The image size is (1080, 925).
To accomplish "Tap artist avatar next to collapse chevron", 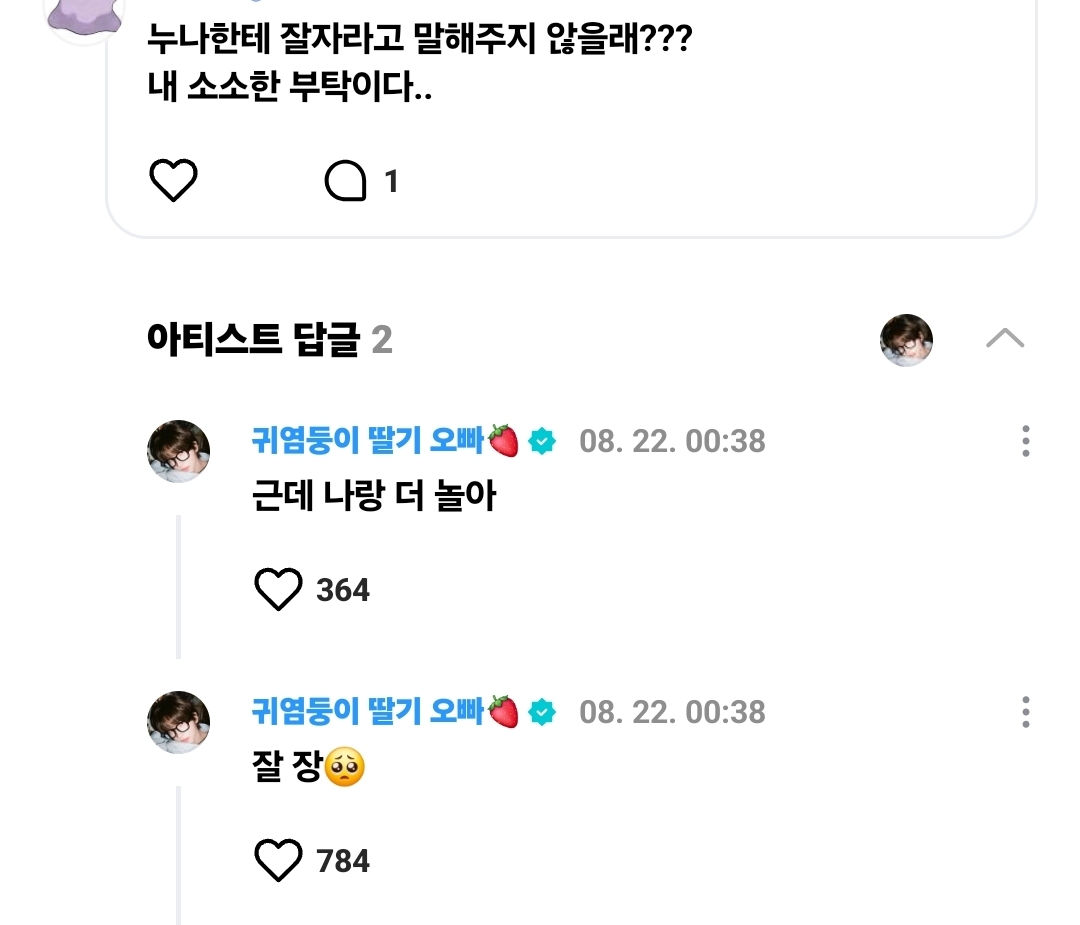I will click(906, 340).
